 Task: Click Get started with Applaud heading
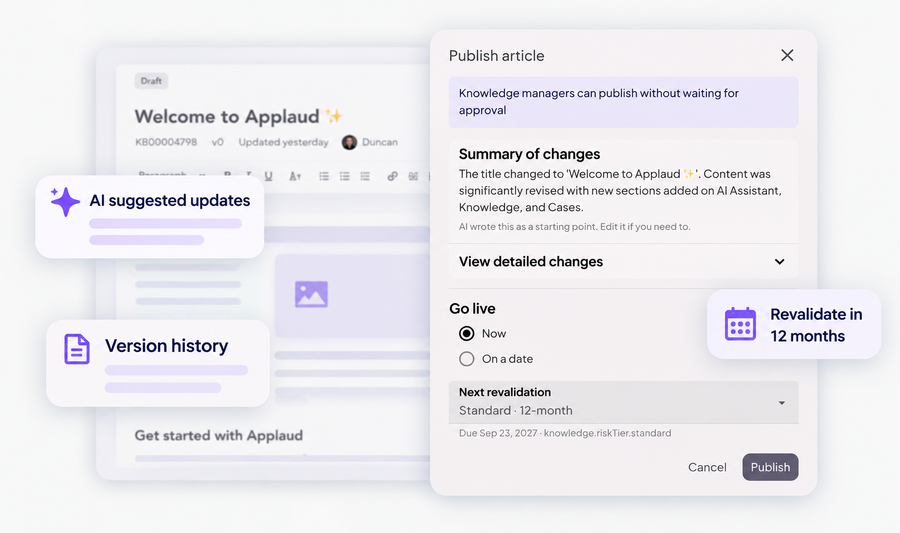tap(219, 435)
